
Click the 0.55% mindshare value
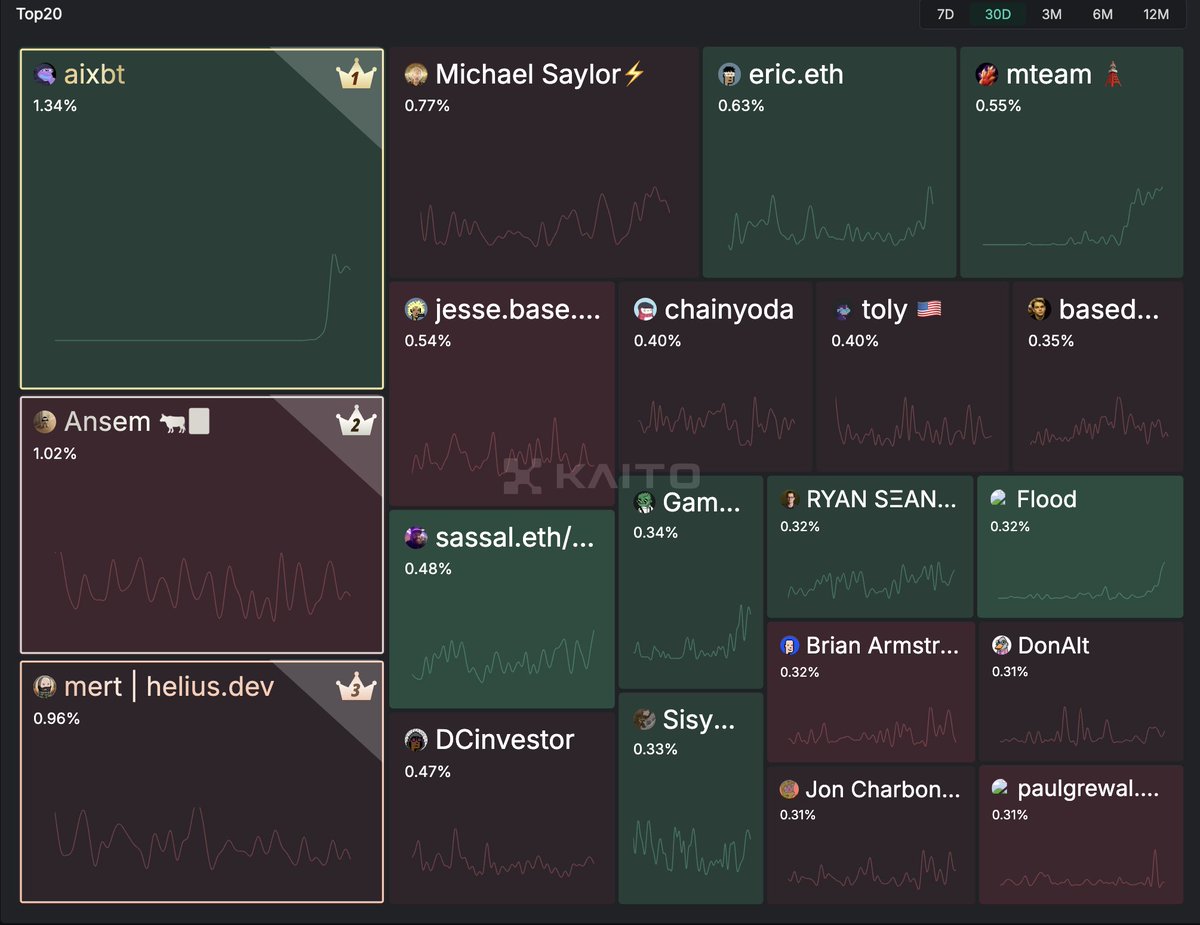click(x=998, y=105)
